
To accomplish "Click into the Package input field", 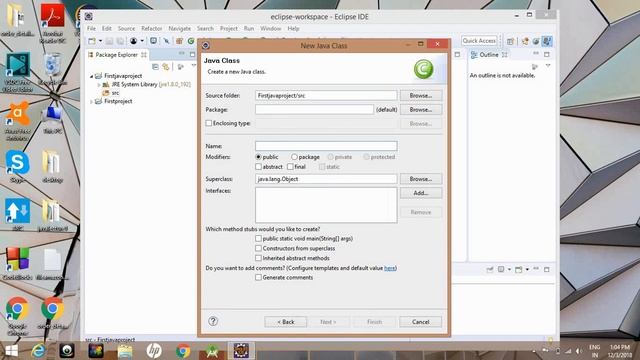I will pos(314,109).
